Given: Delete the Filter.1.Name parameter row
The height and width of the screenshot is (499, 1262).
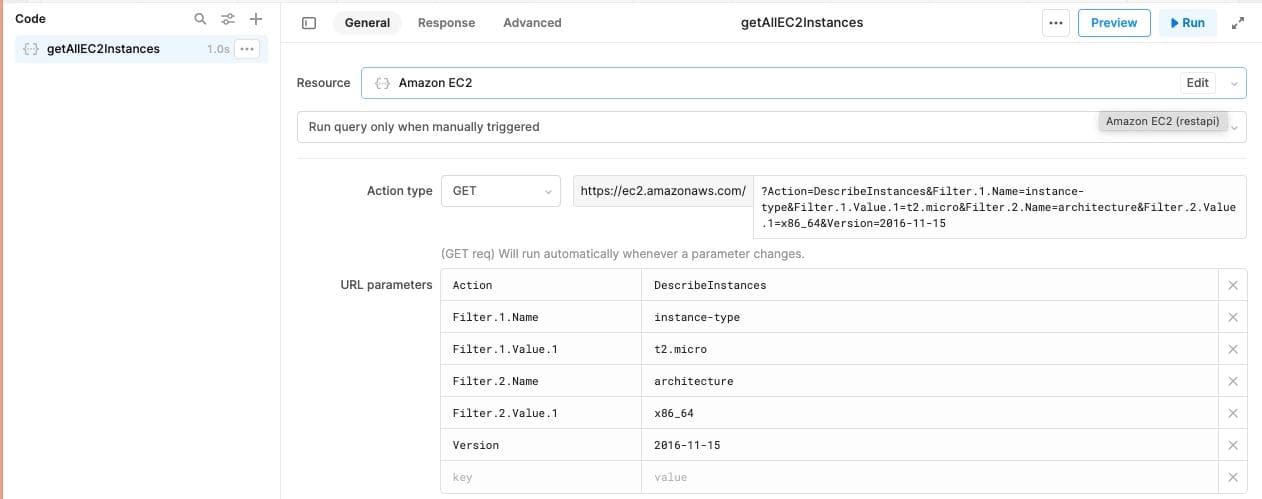Looking at the screenshot, I should pos(1232,317).
